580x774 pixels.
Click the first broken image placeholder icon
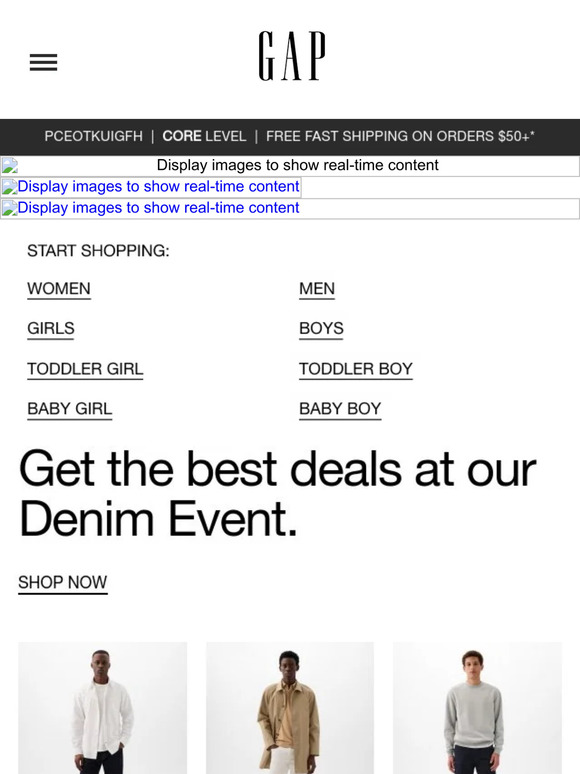[9, 165]
